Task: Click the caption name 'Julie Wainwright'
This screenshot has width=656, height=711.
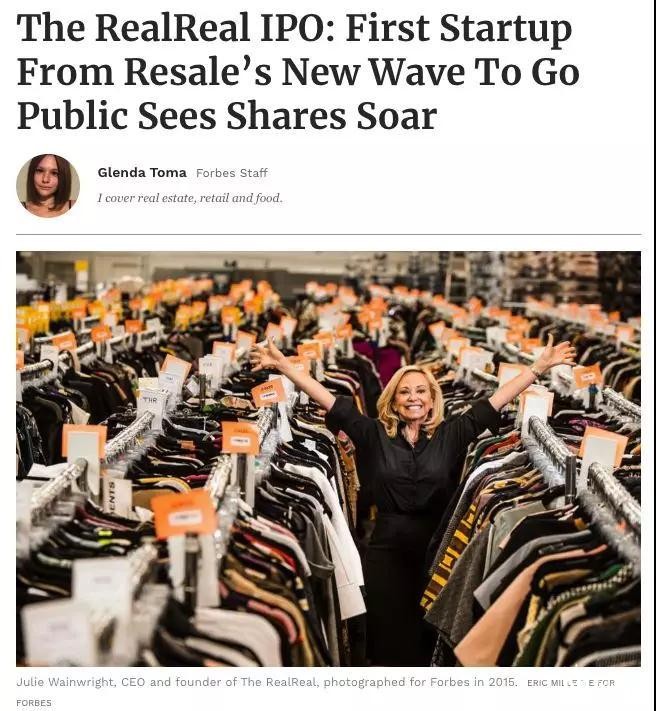Action: 66,682
